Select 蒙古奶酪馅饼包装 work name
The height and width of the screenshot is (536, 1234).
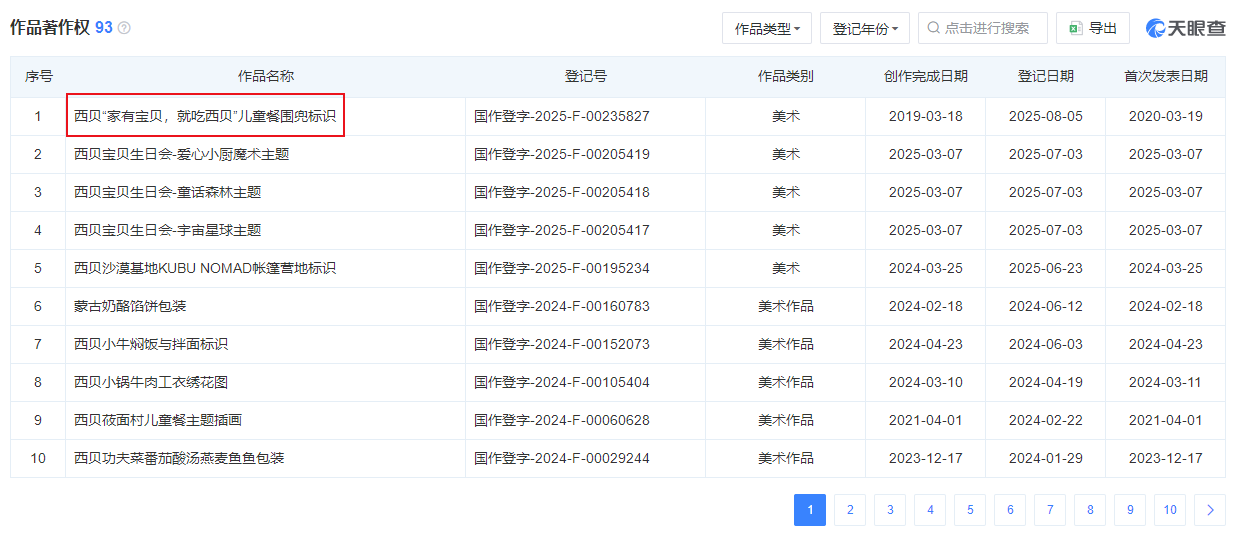pos(130,306)
